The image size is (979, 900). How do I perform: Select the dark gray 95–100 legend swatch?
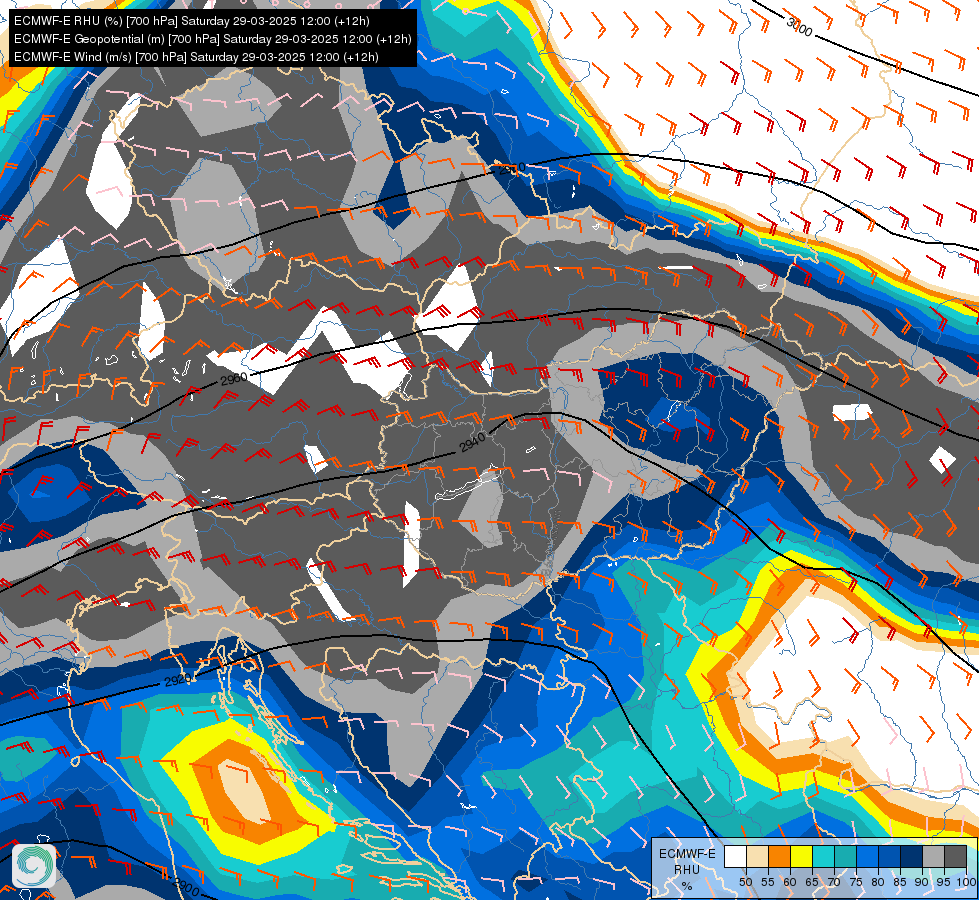point(955,856)
